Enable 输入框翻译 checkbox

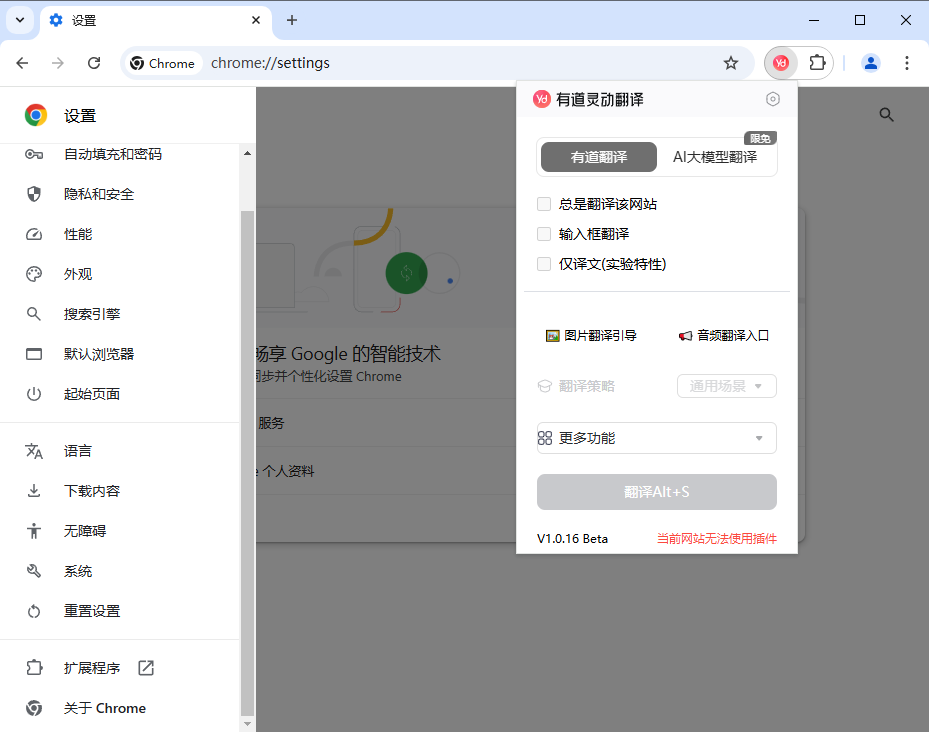pos(543,233)
